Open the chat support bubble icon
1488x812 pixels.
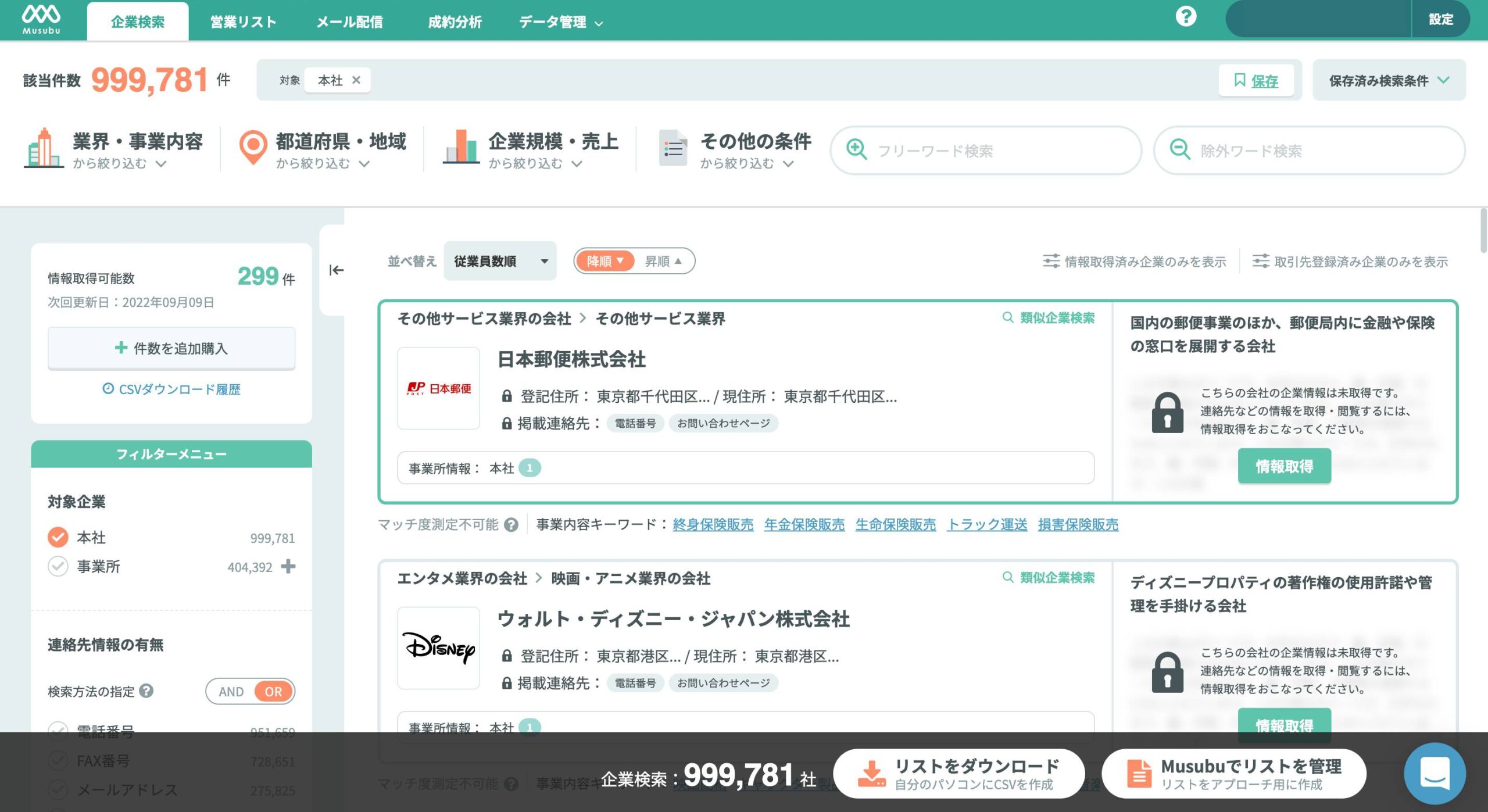point(1435,774)
